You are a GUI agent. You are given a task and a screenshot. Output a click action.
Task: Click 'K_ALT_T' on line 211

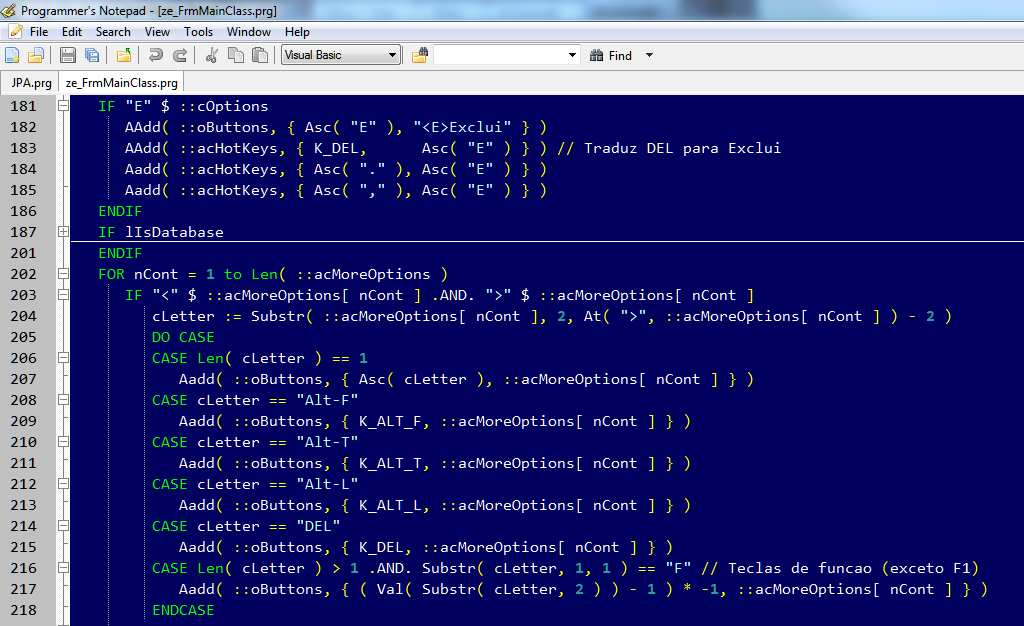click(390, 463)
